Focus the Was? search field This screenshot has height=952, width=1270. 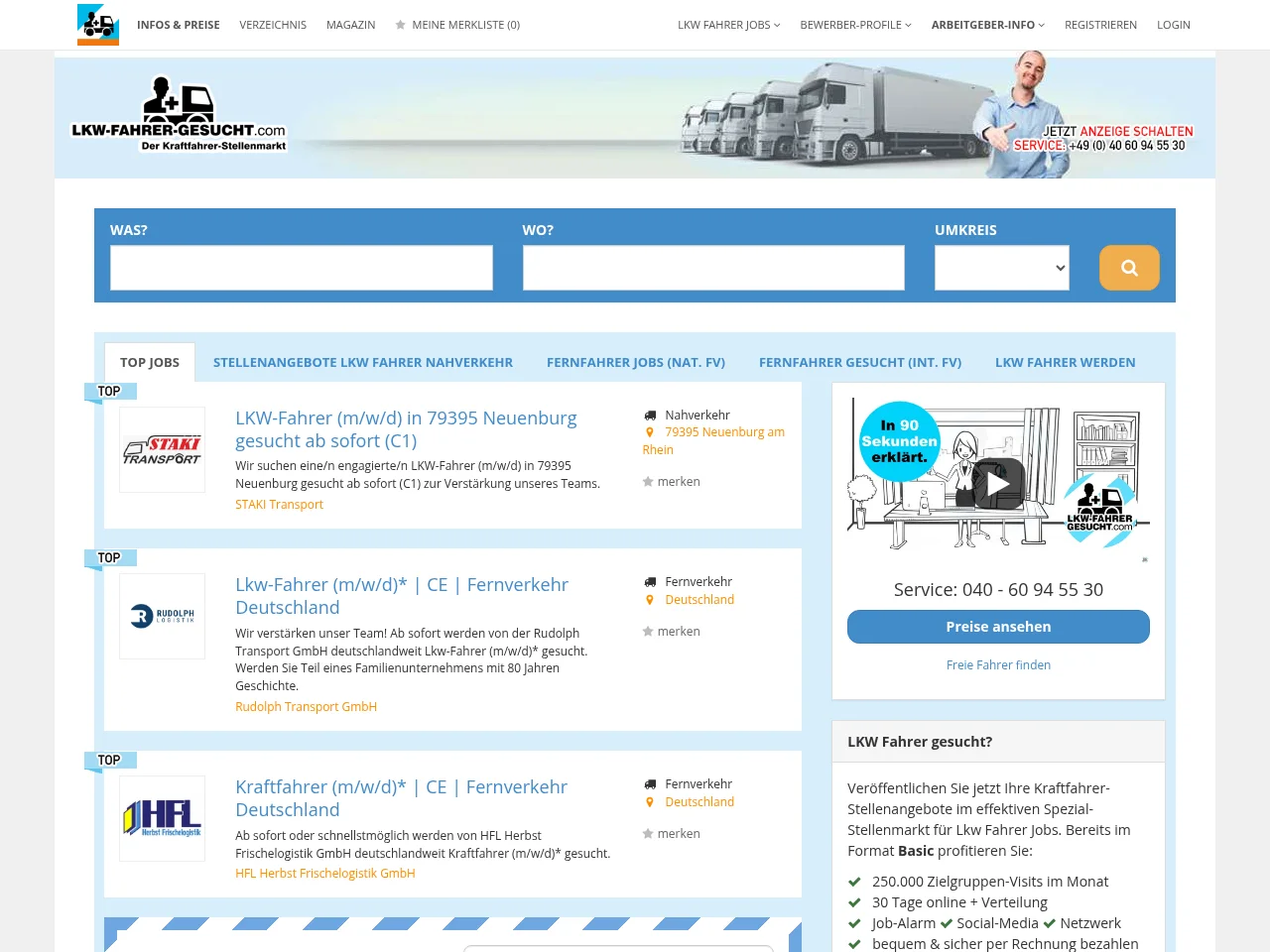(302, 268)
